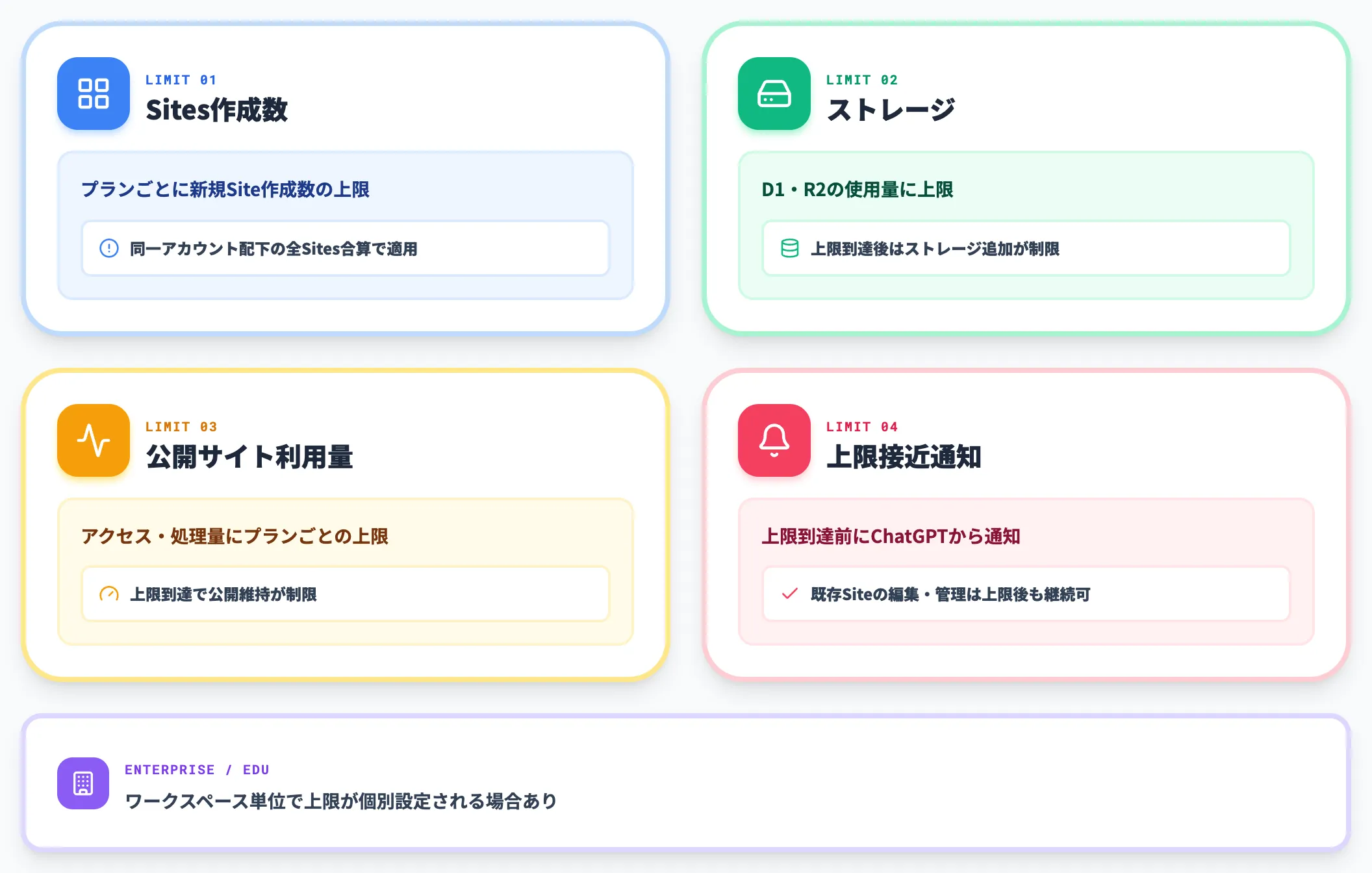This screenshot has height=873, width=1372.
Task: Click the red checkmark icon
Action: coord(790,594)
